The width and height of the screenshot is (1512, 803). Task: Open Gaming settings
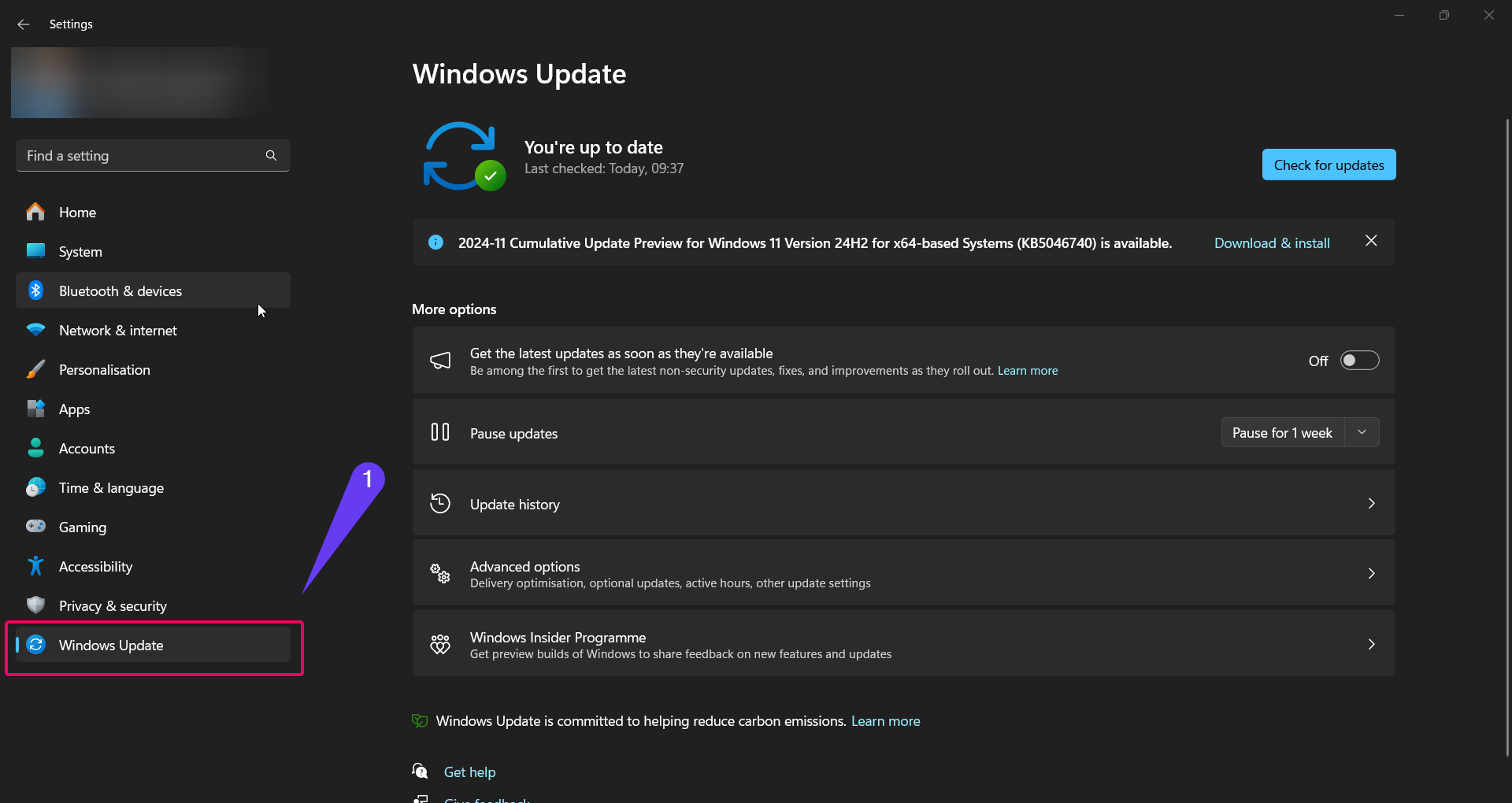point(153,527)
